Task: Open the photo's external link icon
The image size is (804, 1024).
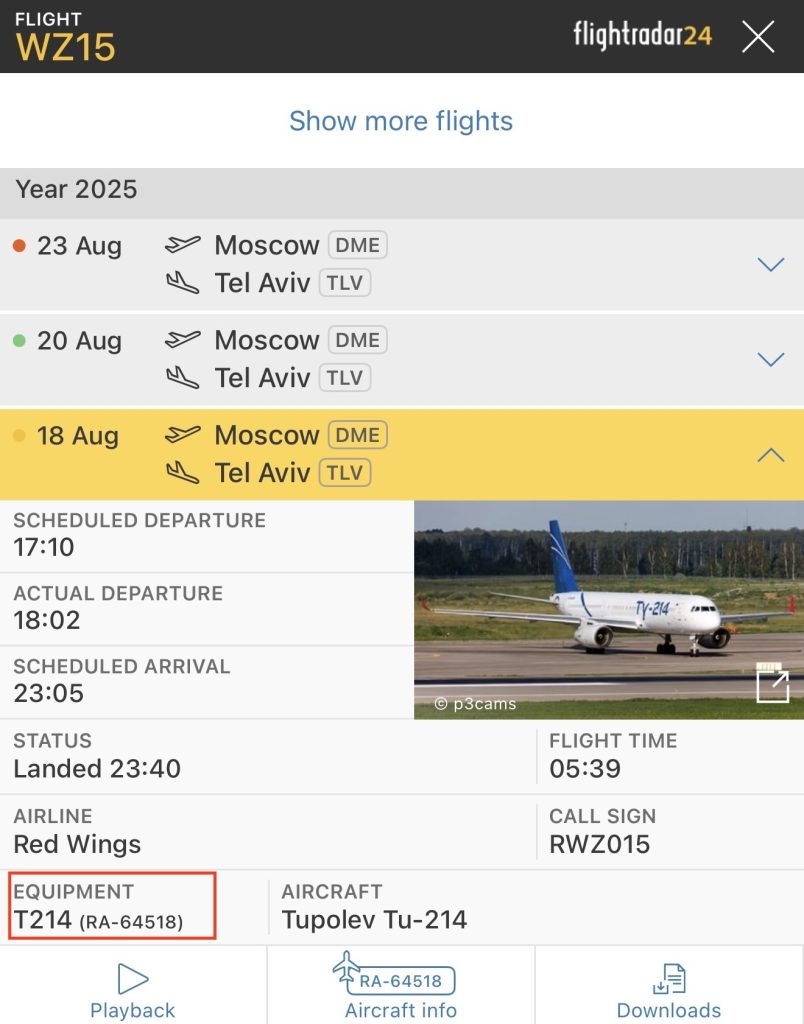Action: 773,683
